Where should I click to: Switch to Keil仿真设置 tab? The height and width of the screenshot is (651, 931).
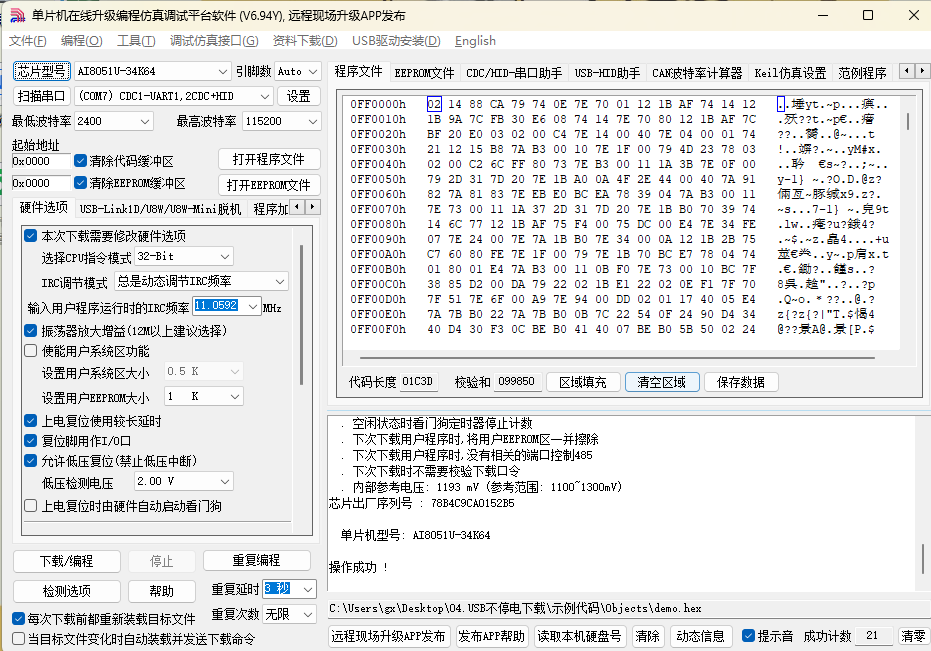click(790, 73)
